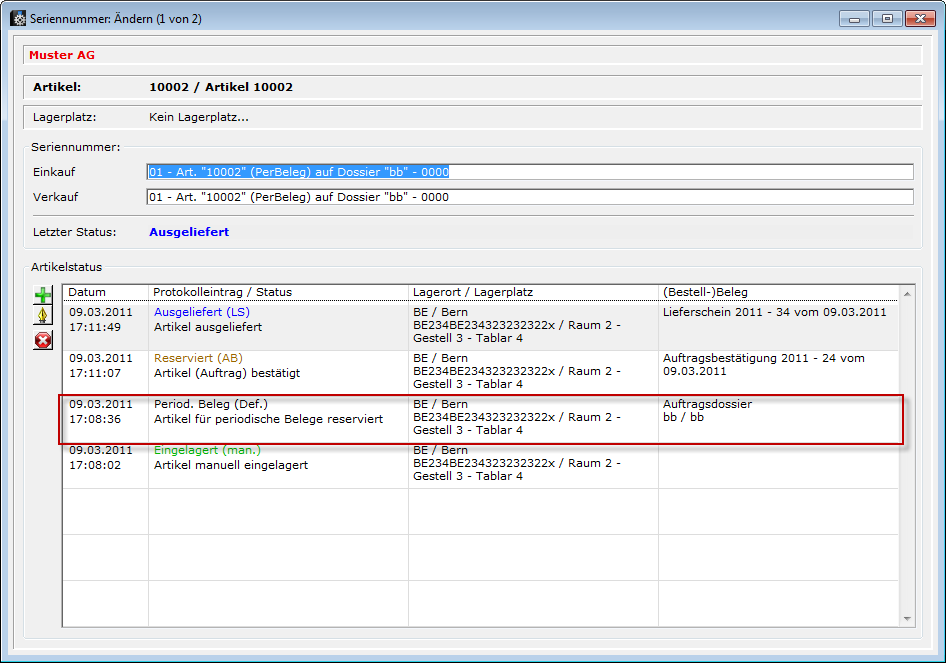
Task: Click the Auftragsbestätigung 2011 - 24 document entry
Action: 764,365
